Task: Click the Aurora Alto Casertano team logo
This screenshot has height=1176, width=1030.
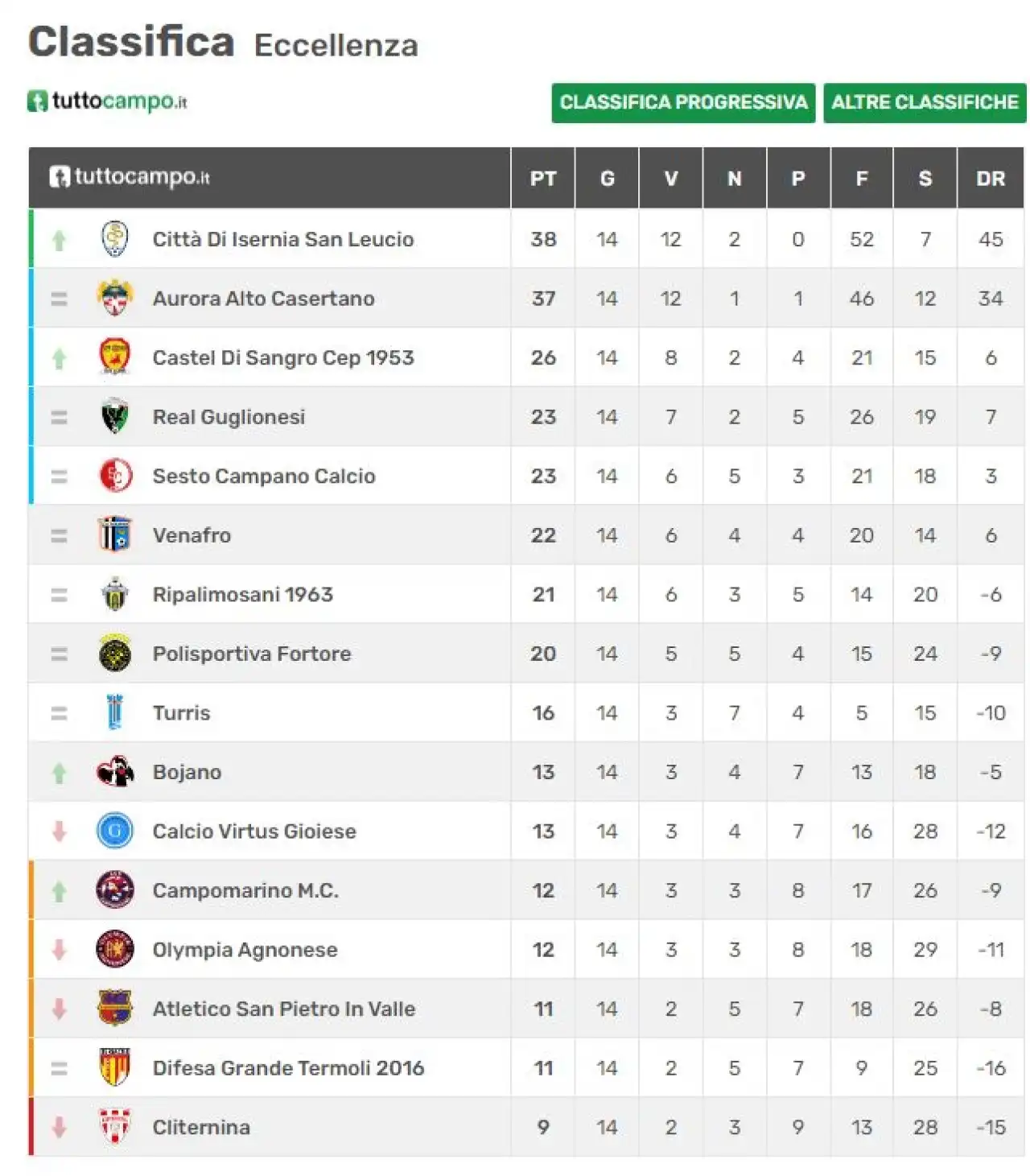Action: (115, 299)
